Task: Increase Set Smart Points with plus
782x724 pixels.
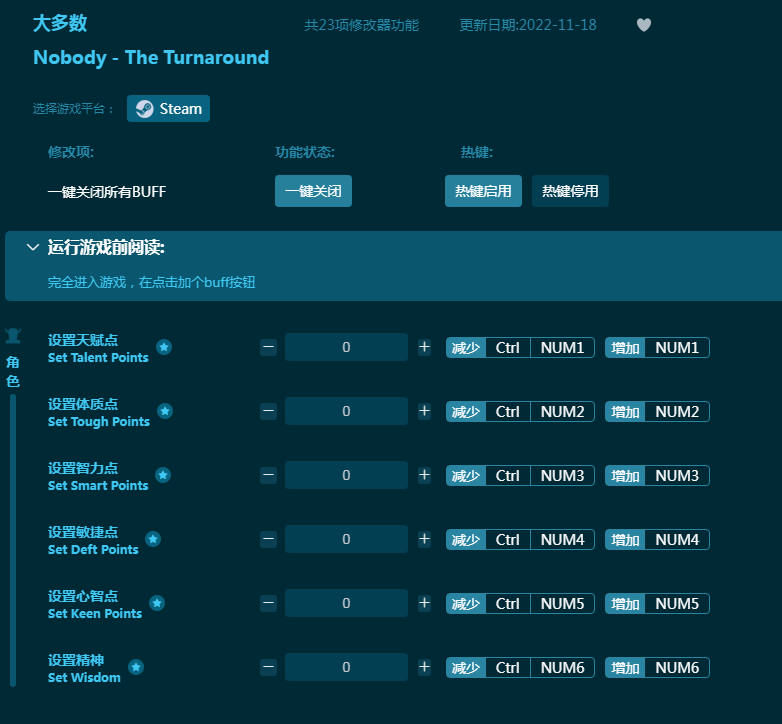Action: click(424, 475)
